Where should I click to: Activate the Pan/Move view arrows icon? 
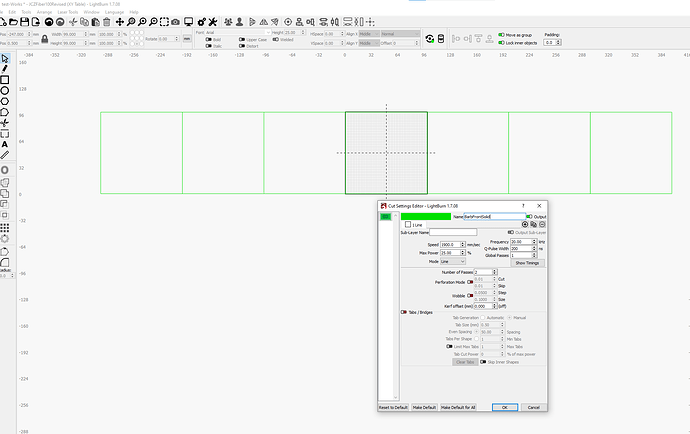[x=120, y=22]
